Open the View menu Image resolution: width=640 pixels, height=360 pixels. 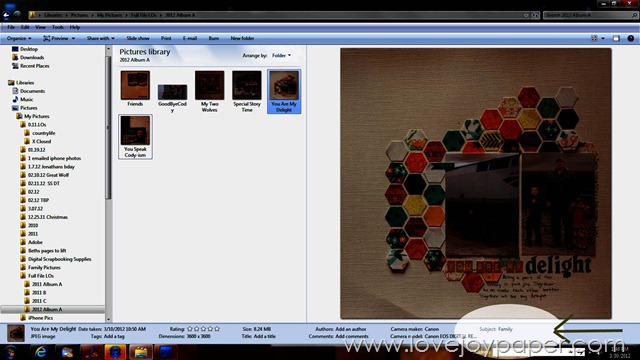pos(40,27)
